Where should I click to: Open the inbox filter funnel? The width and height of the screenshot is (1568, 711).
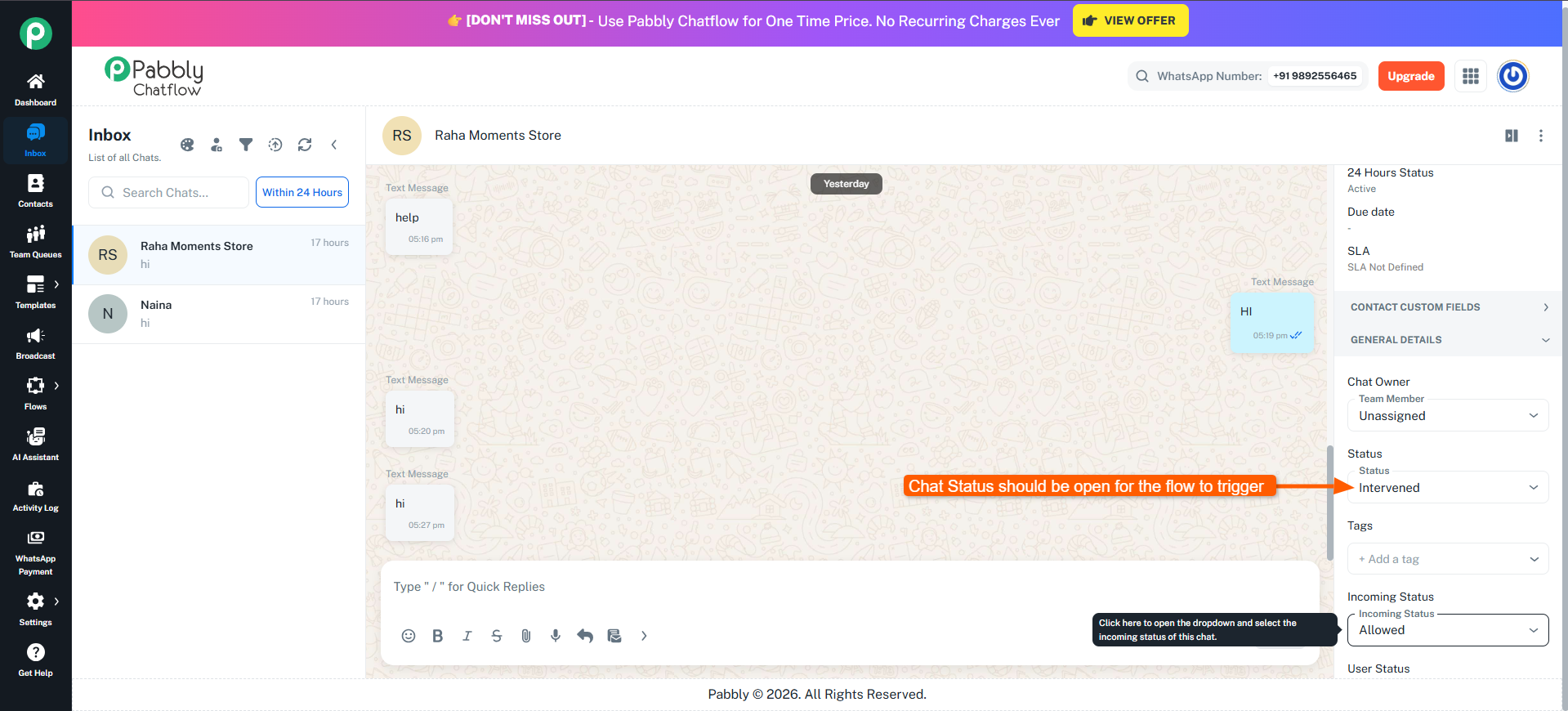tap(246, 145)
